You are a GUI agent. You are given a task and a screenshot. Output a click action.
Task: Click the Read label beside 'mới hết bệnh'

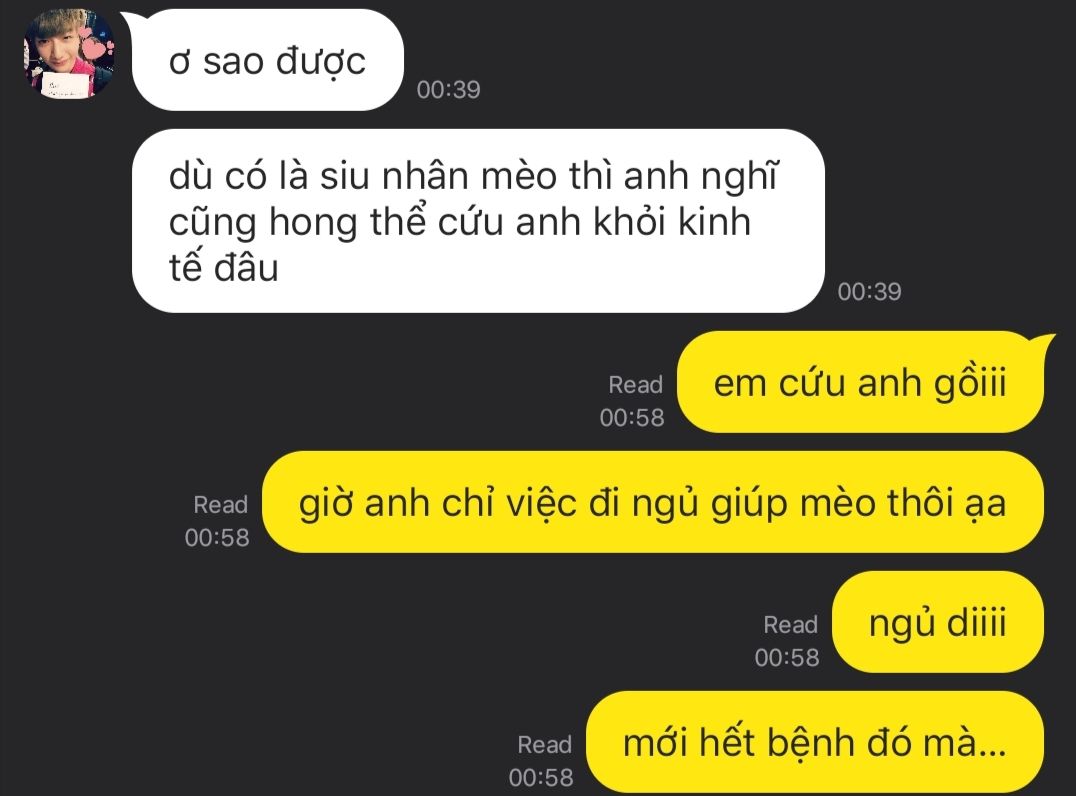click(x=545, y=745)
